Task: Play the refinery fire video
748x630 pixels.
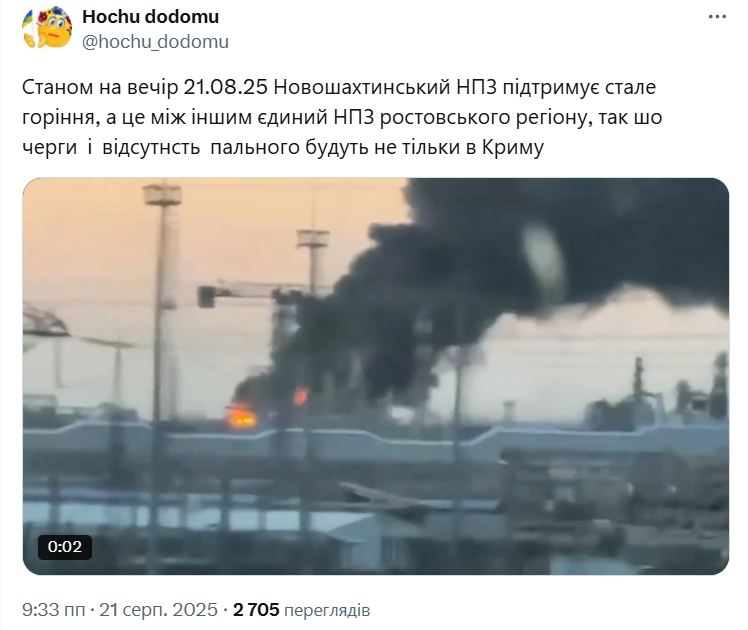Action: click(x=375, y=376)
